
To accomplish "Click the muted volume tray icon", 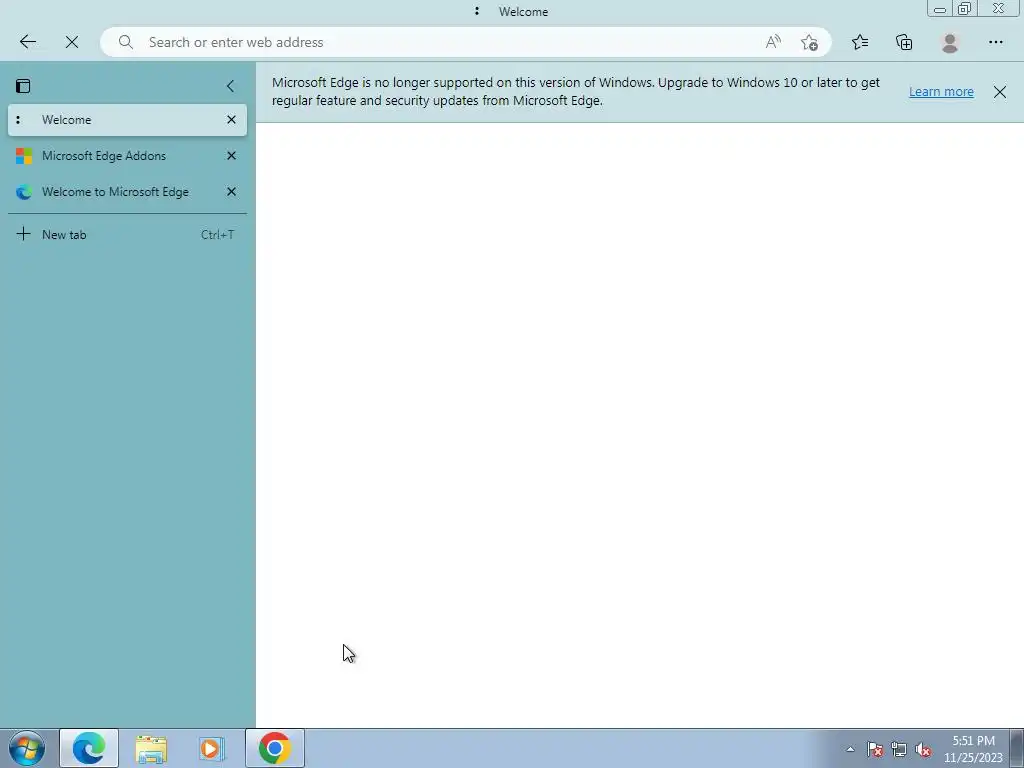I will tap(923, 750).
